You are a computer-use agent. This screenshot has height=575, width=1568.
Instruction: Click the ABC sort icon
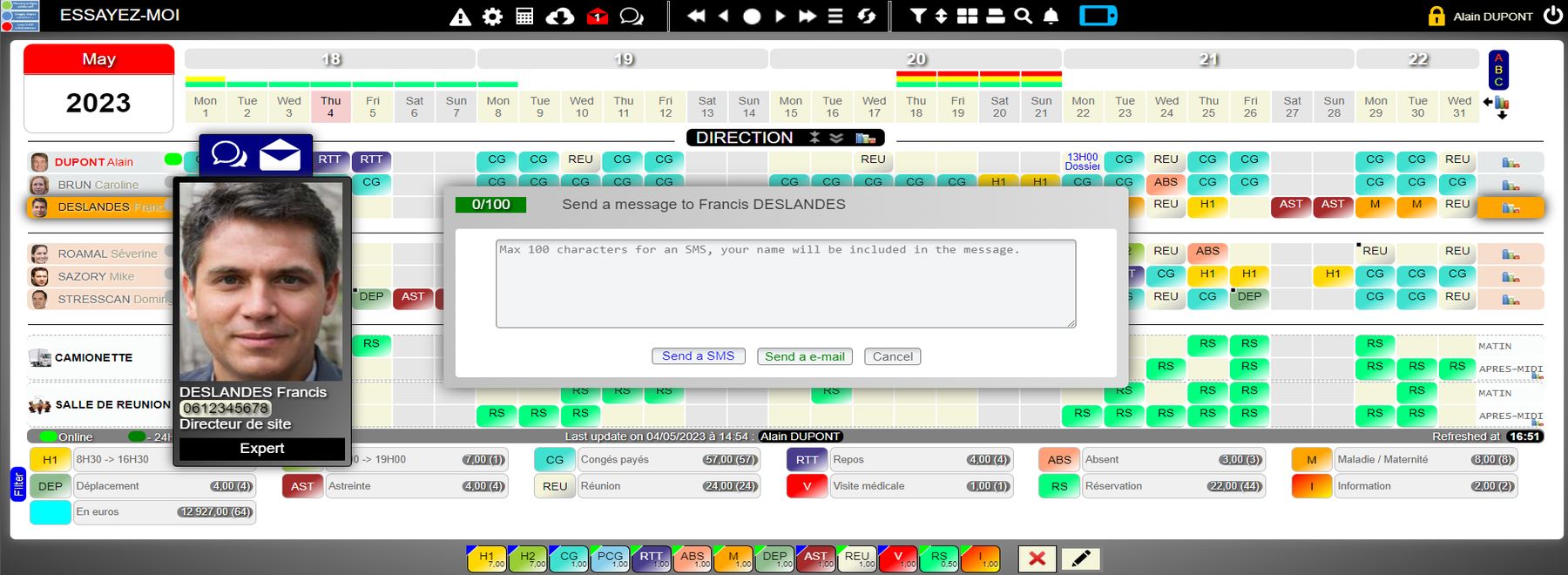pyautogui.click(x=1498, y=70)
